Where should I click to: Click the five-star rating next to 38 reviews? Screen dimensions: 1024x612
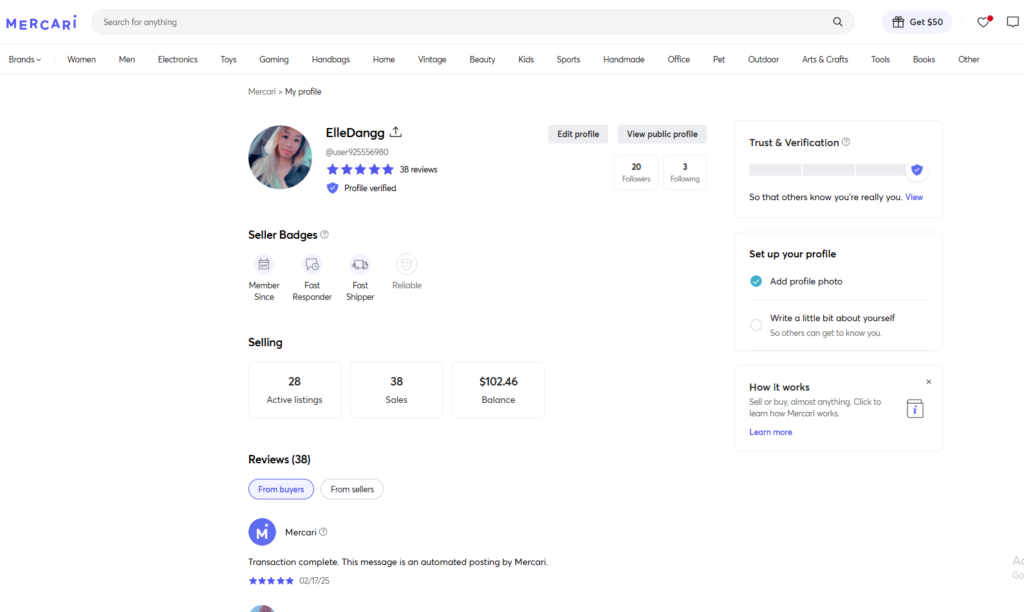(x=360, y=170)
